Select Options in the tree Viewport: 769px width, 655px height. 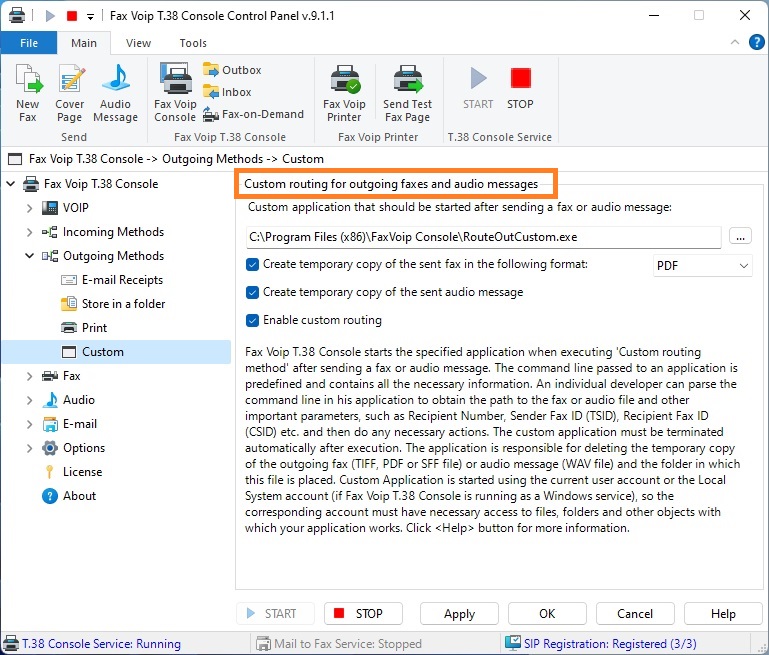point(74,448)
